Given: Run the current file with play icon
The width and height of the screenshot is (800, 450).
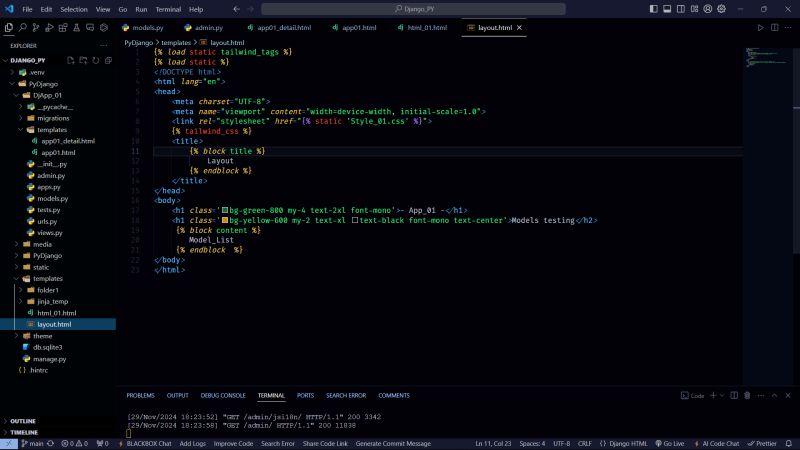Looking at the screenshot, I should [x=760, y=28].
